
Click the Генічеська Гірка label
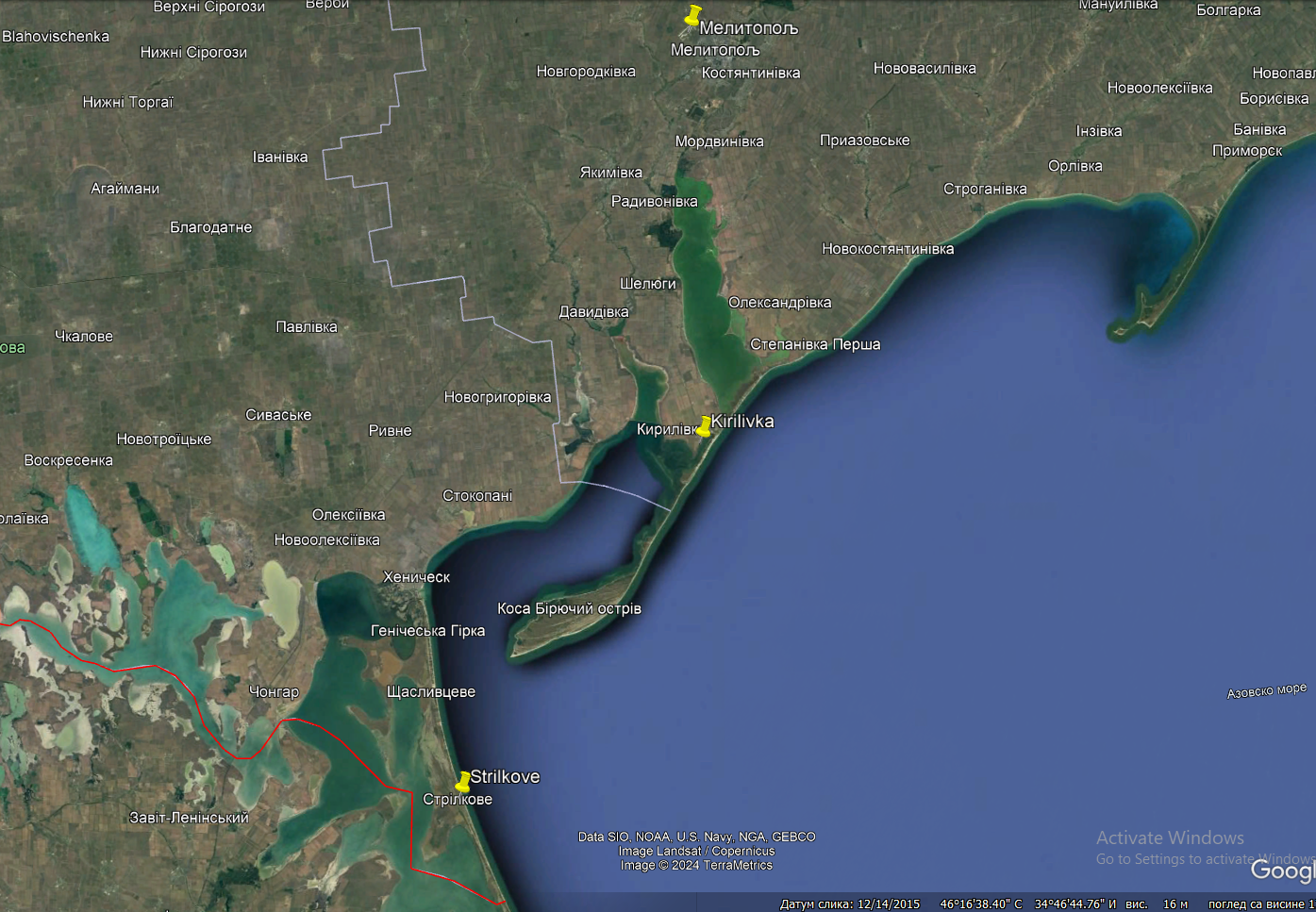(x=427, y=630)
